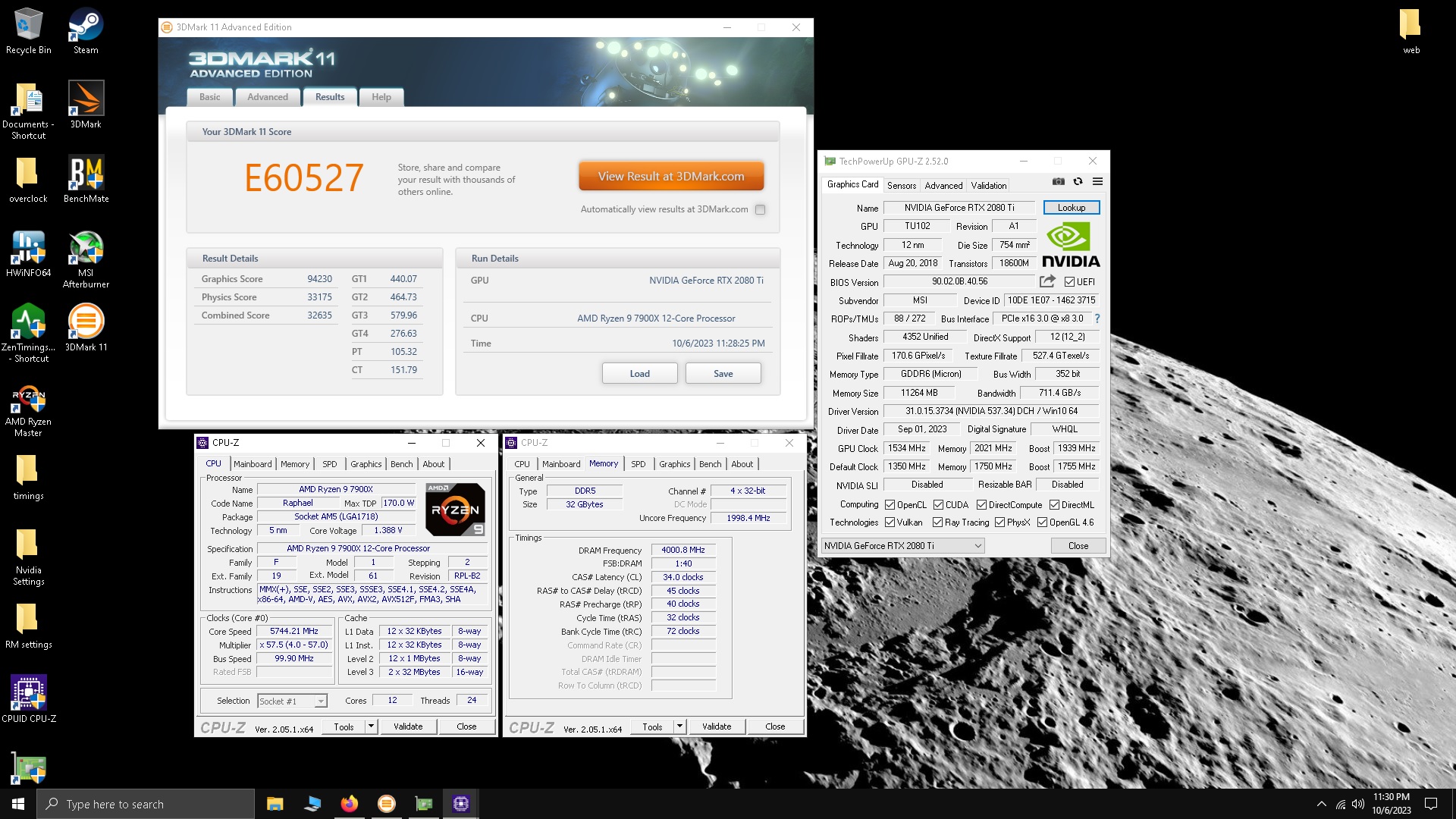Screen dimensions: 1456x819
Task: Open the RM settings folder
Action: [28, 626]
